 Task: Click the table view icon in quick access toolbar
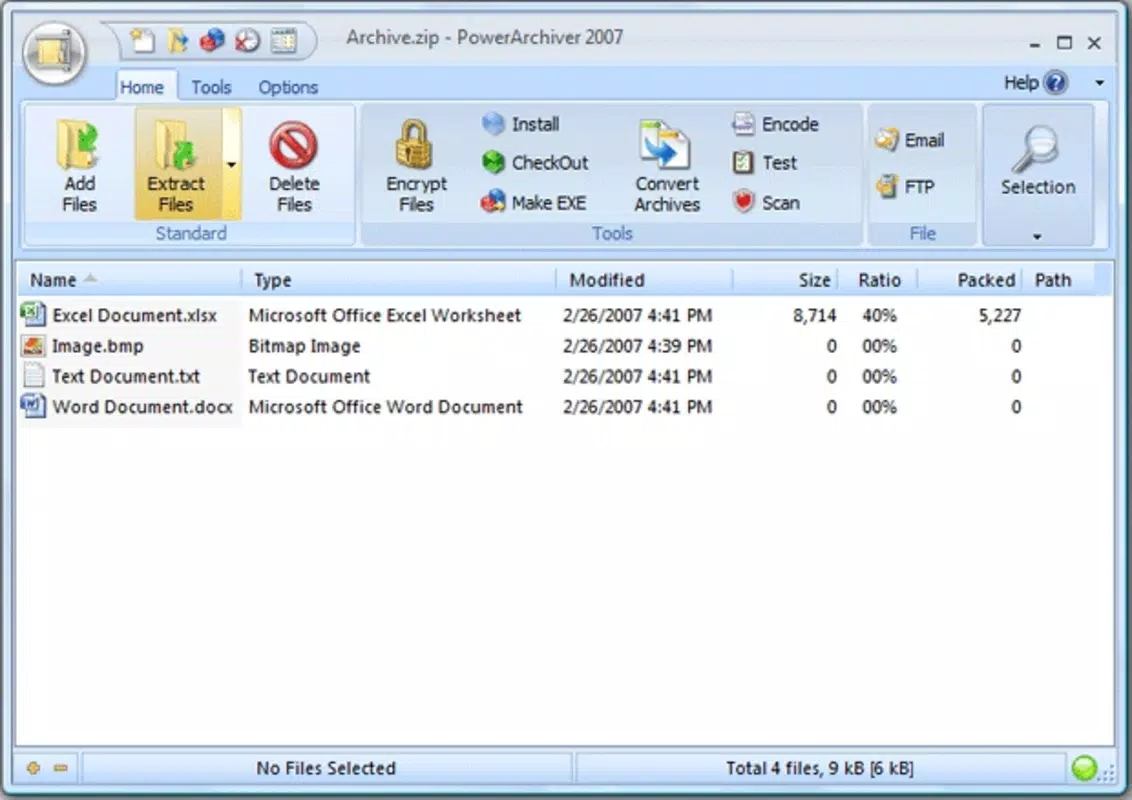284,40
